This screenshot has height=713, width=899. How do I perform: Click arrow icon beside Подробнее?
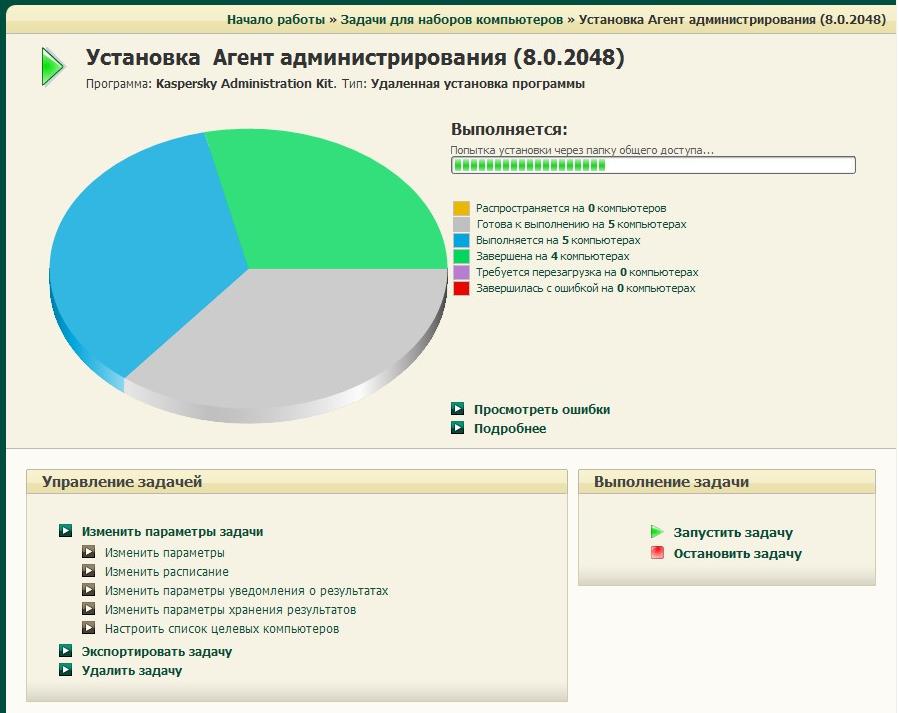tap(458, 428)
